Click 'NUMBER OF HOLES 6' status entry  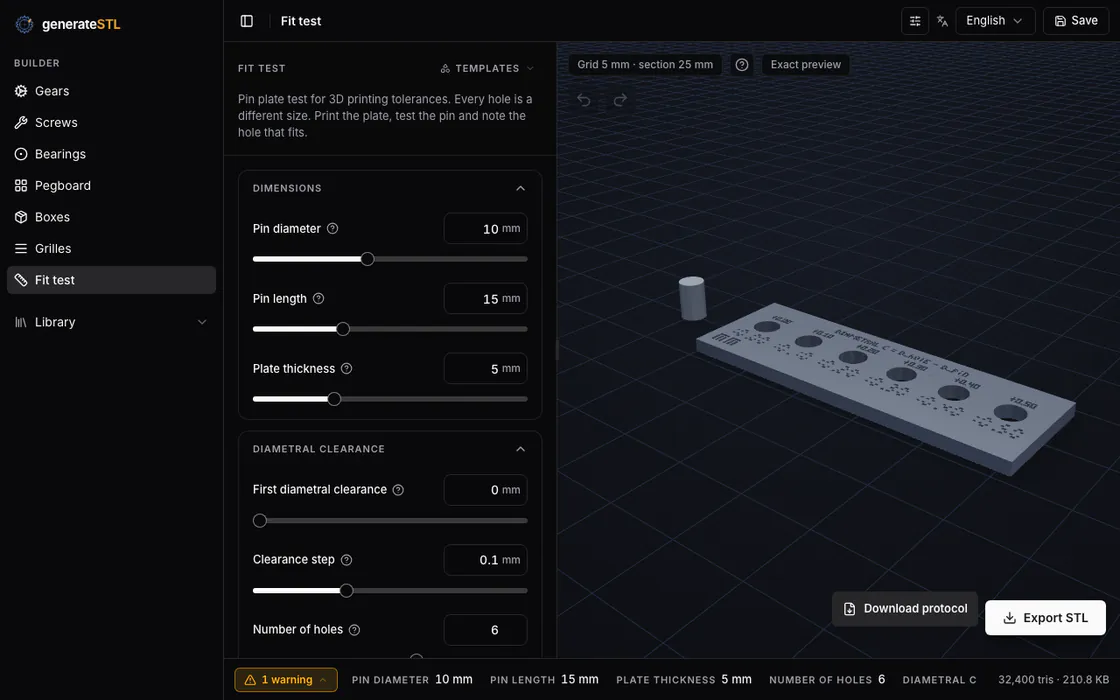click(827, 680)
